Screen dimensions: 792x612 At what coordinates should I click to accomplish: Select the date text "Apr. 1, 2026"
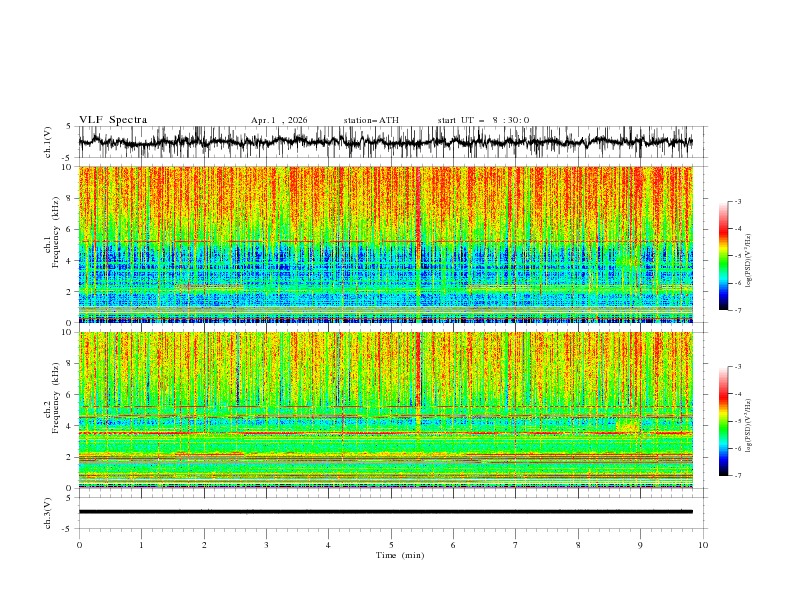coord(279,120)
